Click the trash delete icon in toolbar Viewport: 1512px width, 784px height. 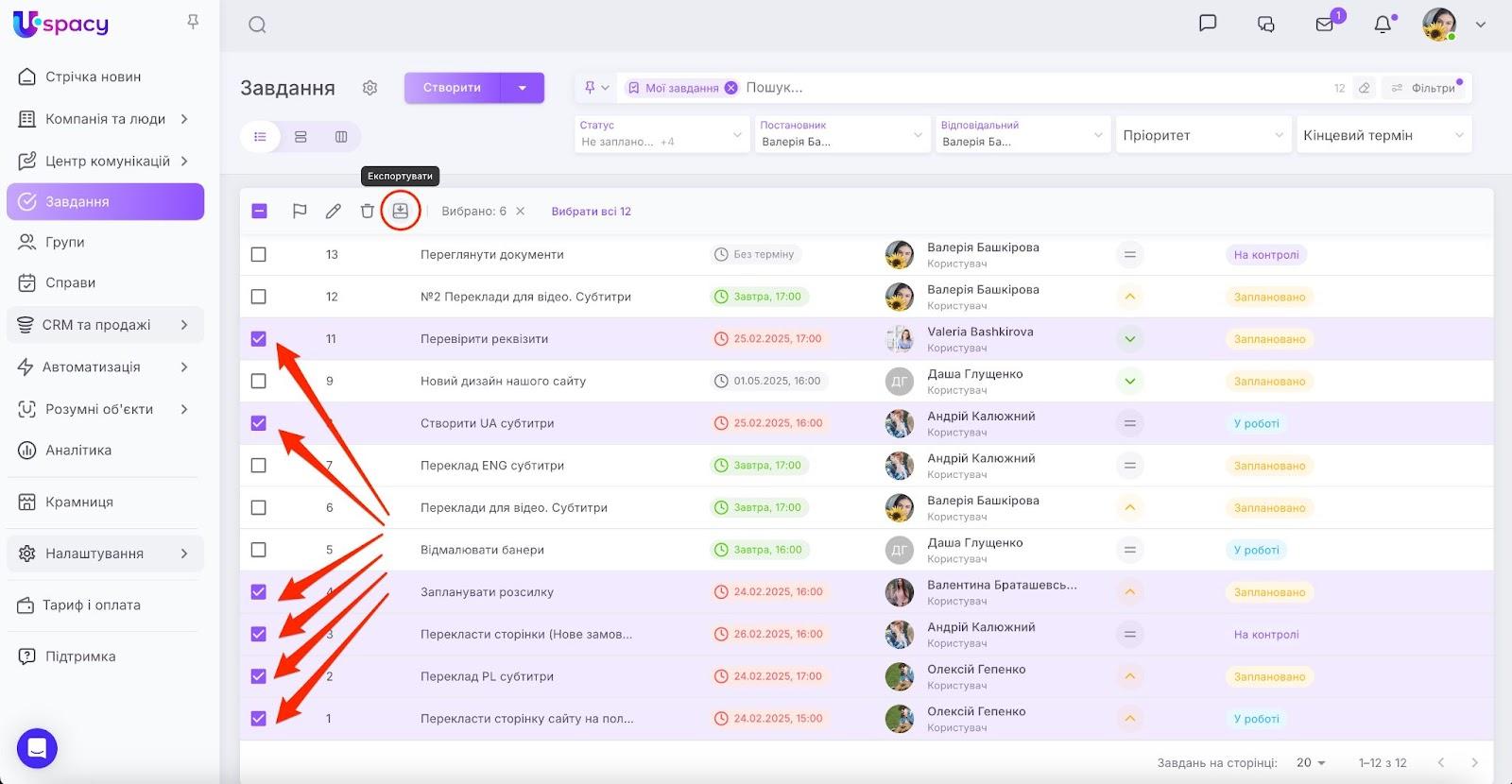368,211
